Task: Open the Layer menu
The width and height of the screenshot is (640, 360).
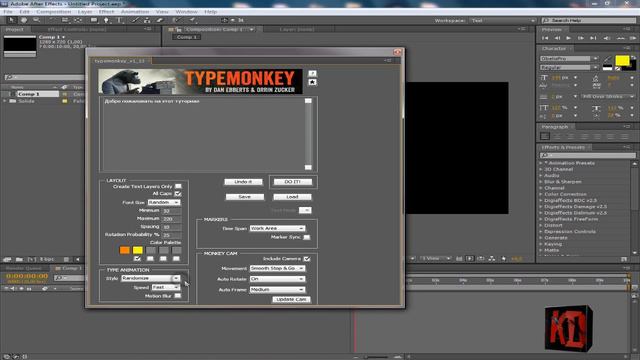Action: 85,12
